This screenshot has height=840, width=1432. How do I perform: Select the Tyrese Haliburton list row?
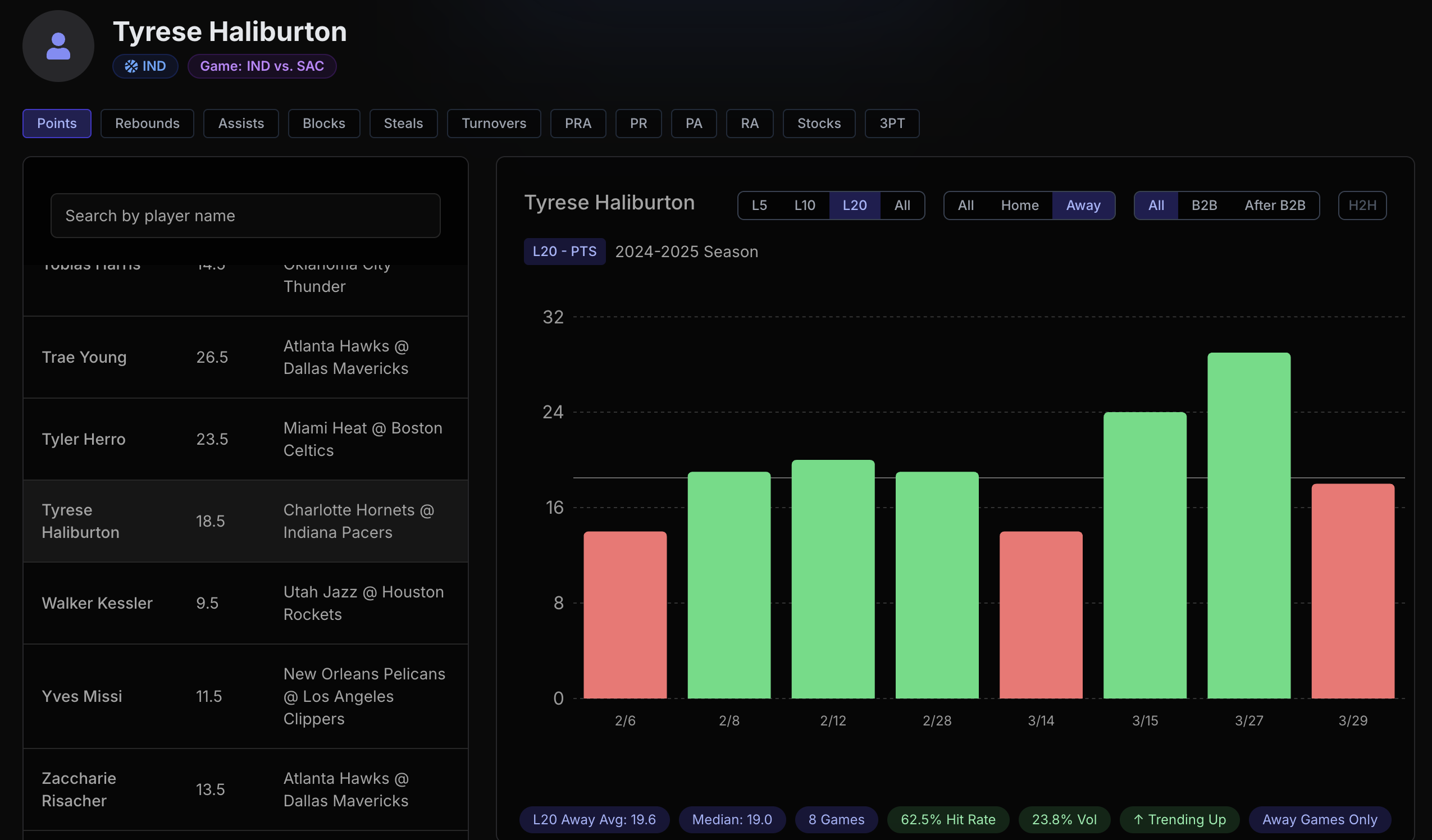click(245, 521)
